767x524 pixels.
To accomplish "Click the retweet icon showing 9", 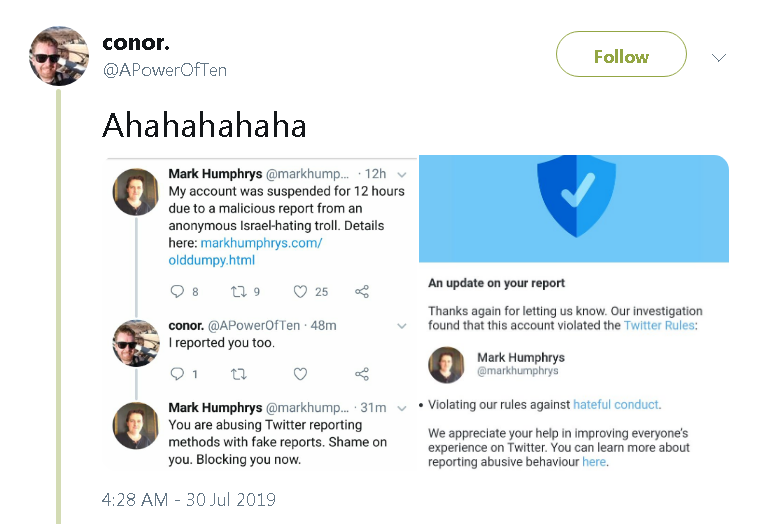I will tap(239, 292).
